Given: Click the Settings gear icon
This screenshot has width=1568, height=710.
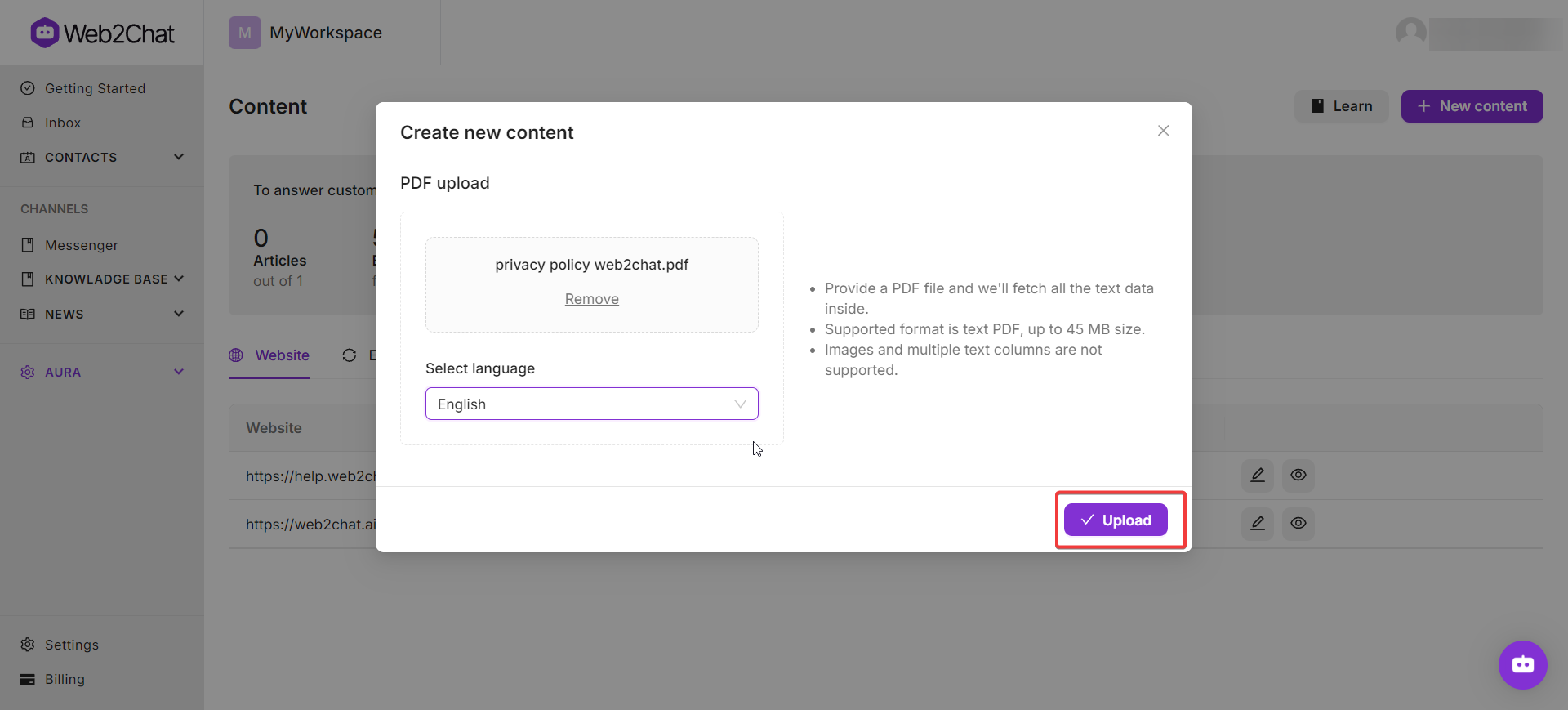Looking at the screenshot, I should point(28,645).
